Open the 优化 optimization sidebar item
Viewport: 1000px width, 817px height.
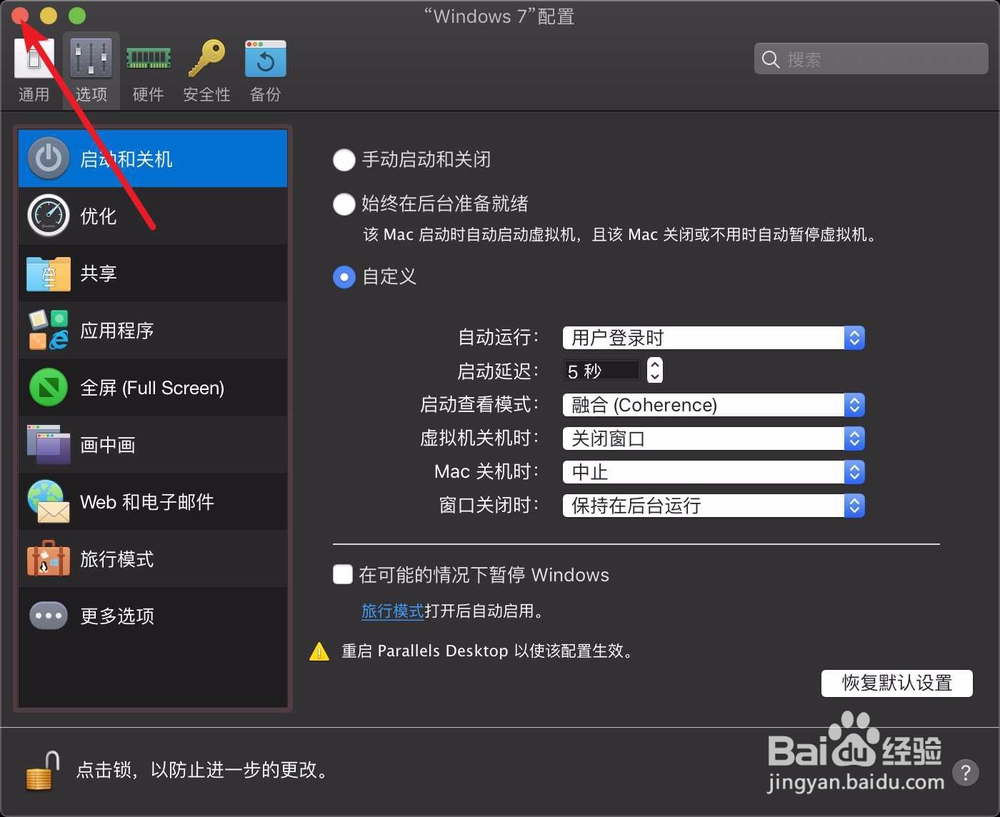click(x=152, y=216)
